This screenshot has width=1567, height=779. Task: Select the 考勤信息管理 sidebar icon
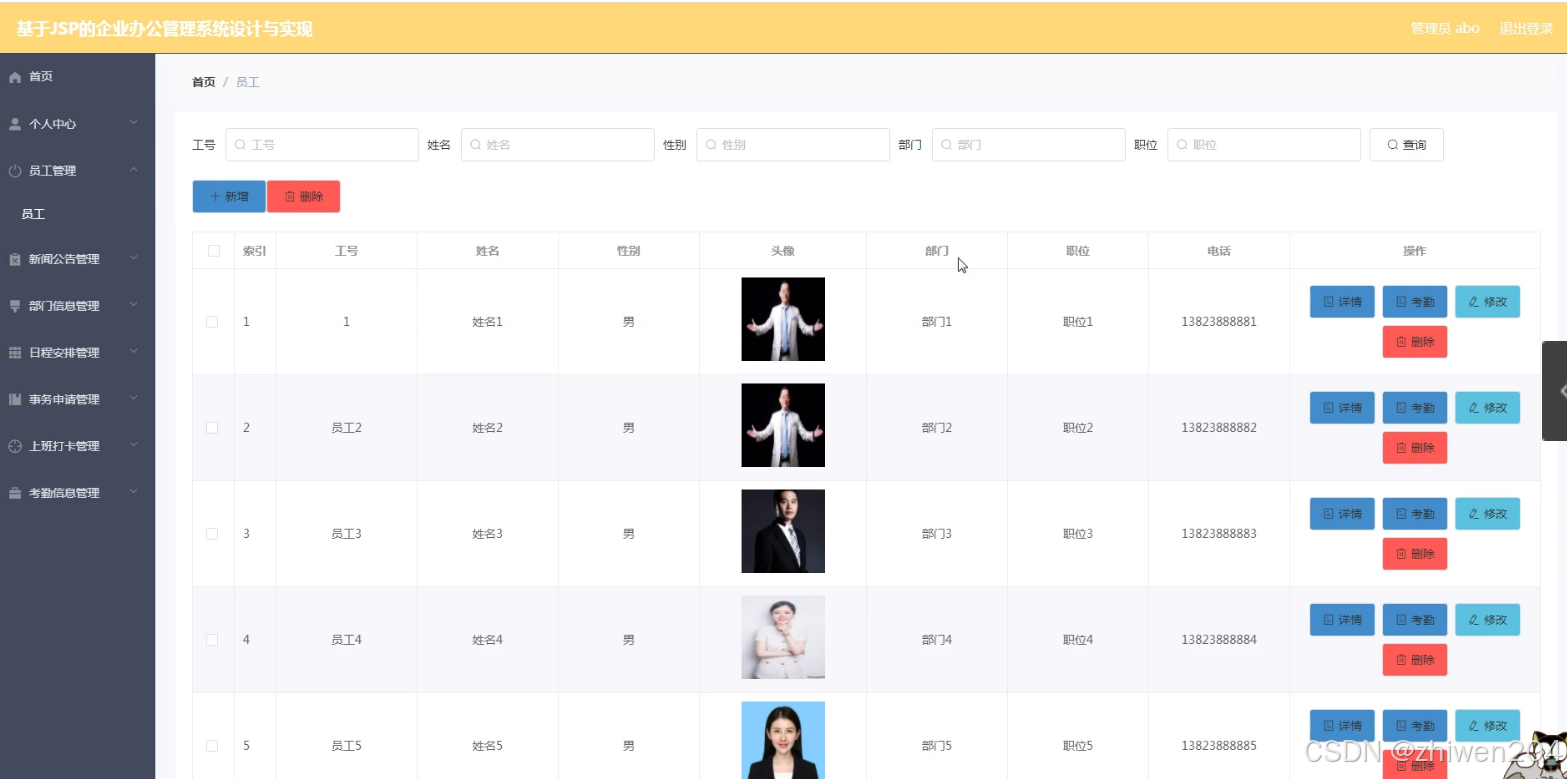14,492
